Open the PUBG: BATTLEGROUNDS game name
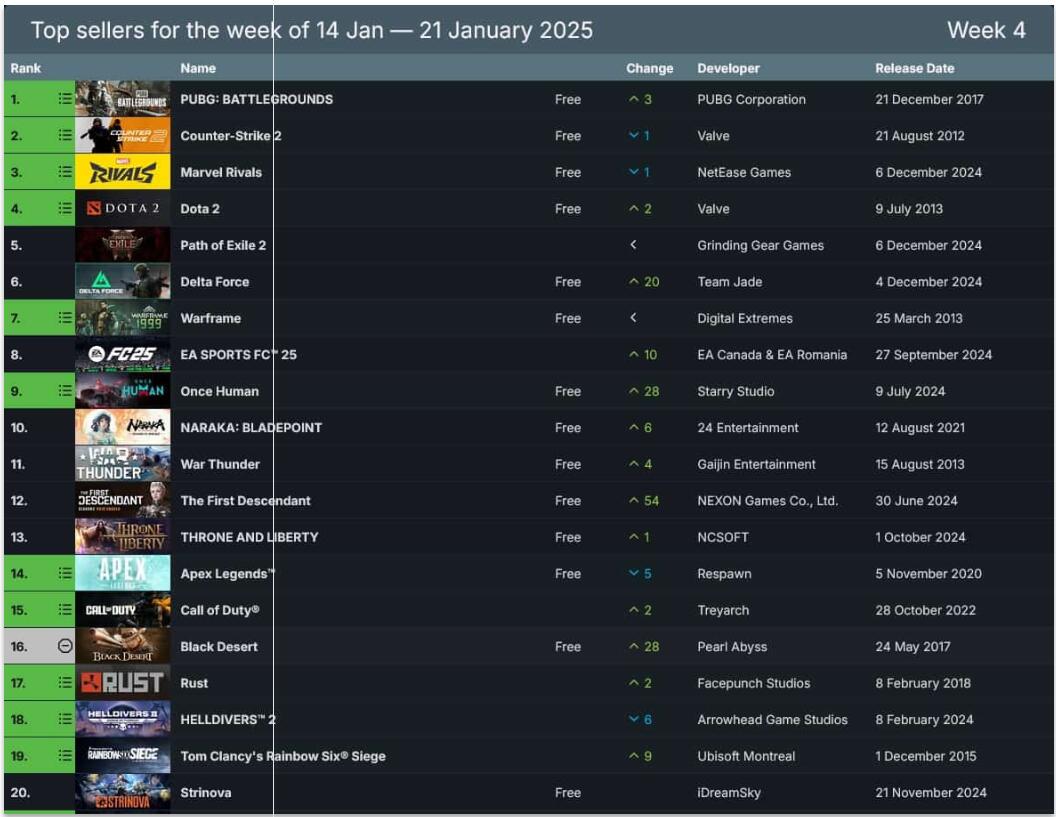Image resolution: width=1056 pixels, height=817 pixels. (257, 99)
